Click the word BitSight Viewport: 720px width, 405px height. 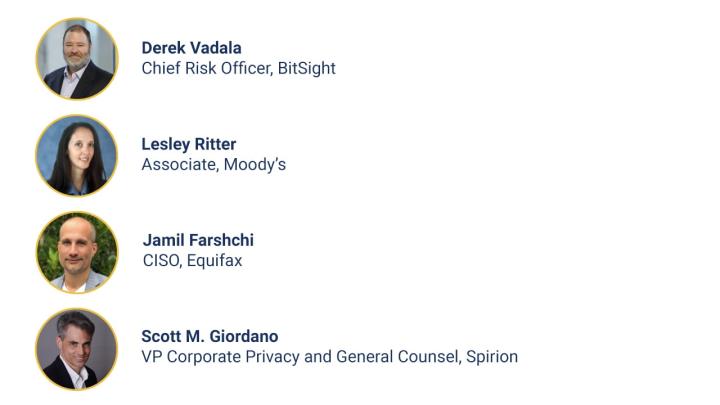click(x=307, y=68)
